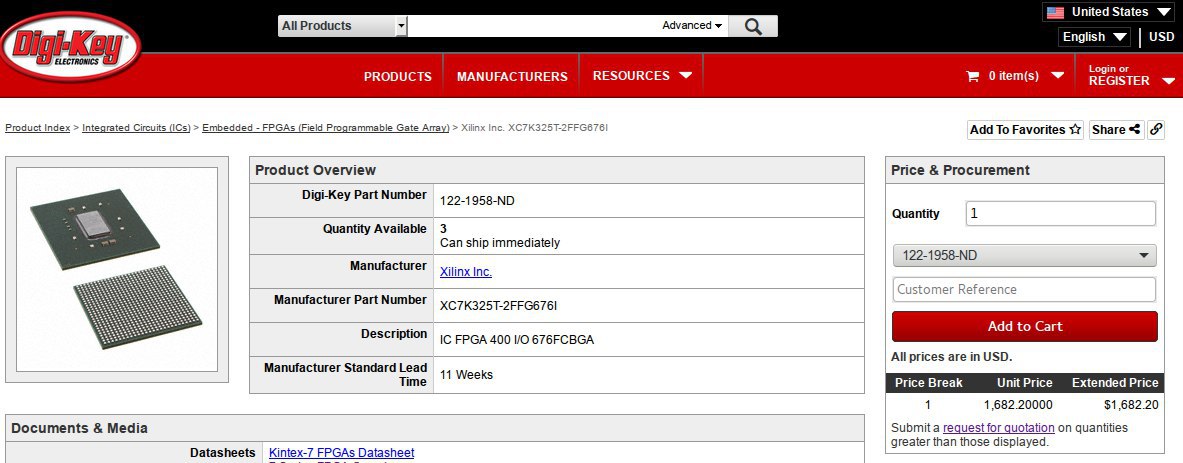This screenshot has height=463, width=1183.
Task: Click Add to Cart button
Action: point(1025,327)
